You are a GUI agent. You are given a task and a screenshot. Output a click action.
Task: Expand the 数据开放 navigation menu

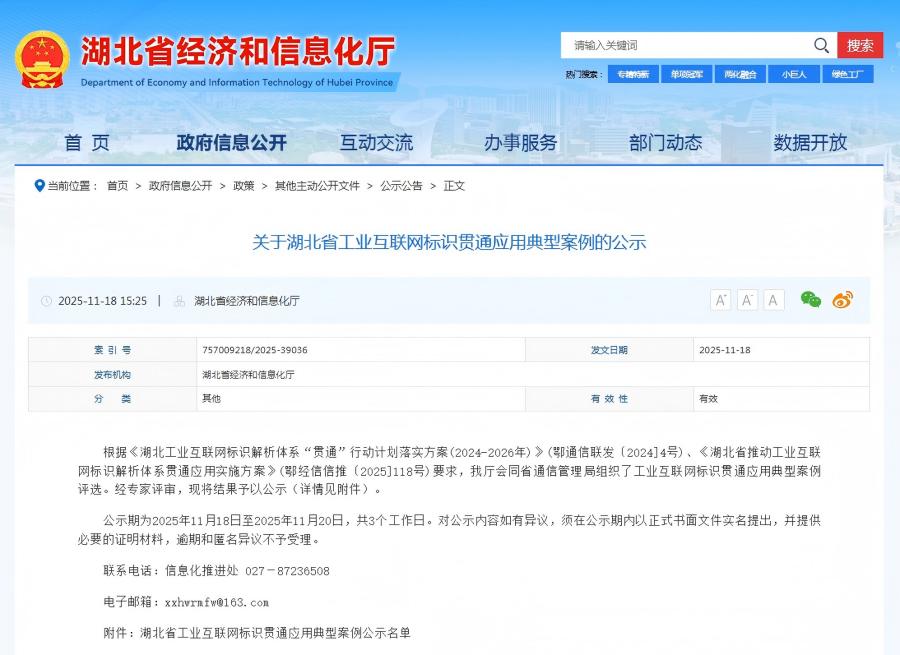coord(810,143)
